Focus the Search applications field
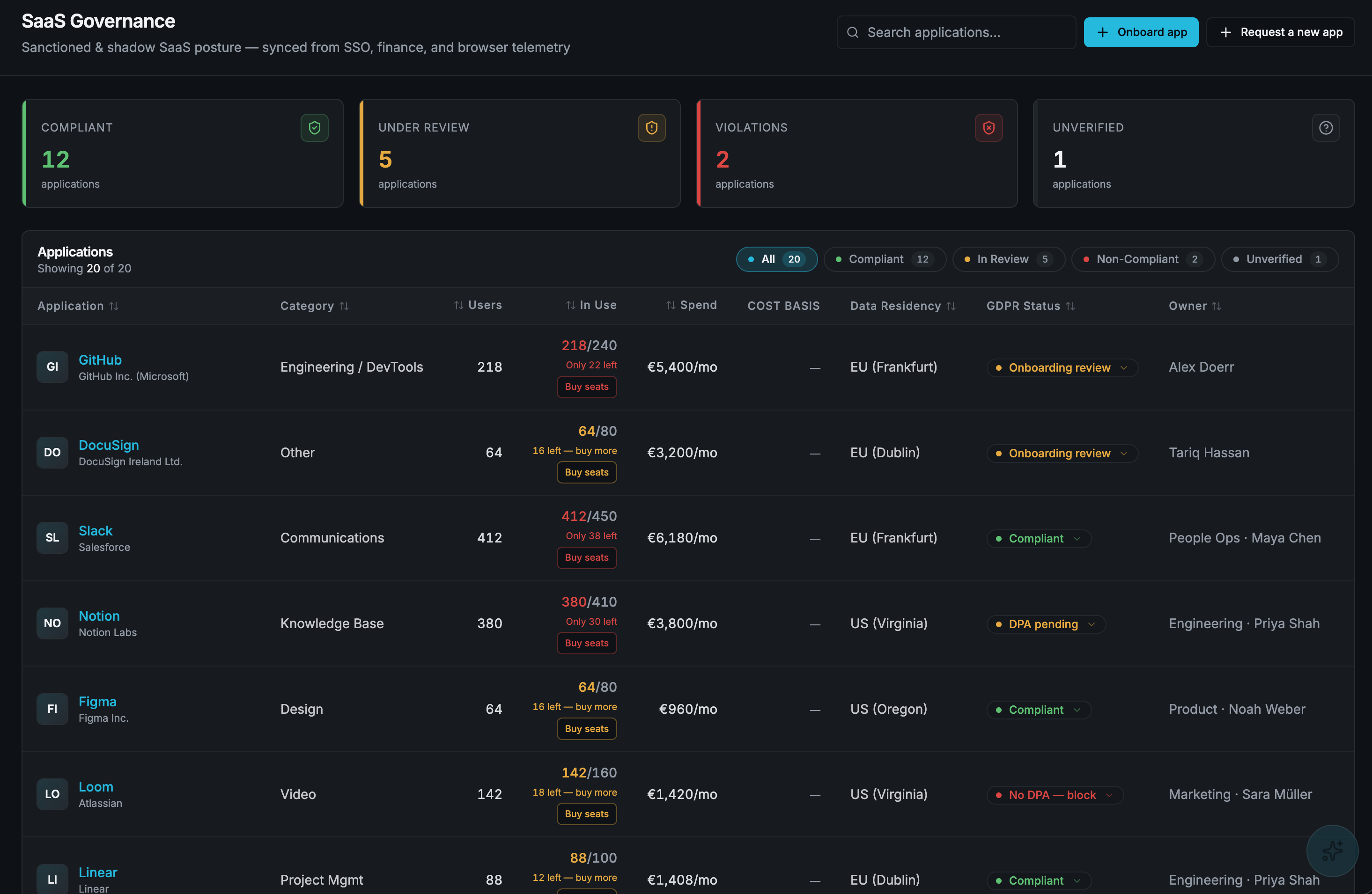 (x=956, y=32)
